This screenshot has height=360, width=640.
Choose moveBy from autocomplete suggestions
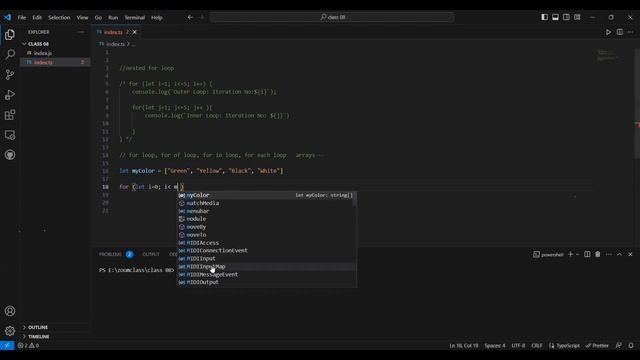(x=267, y=227)
